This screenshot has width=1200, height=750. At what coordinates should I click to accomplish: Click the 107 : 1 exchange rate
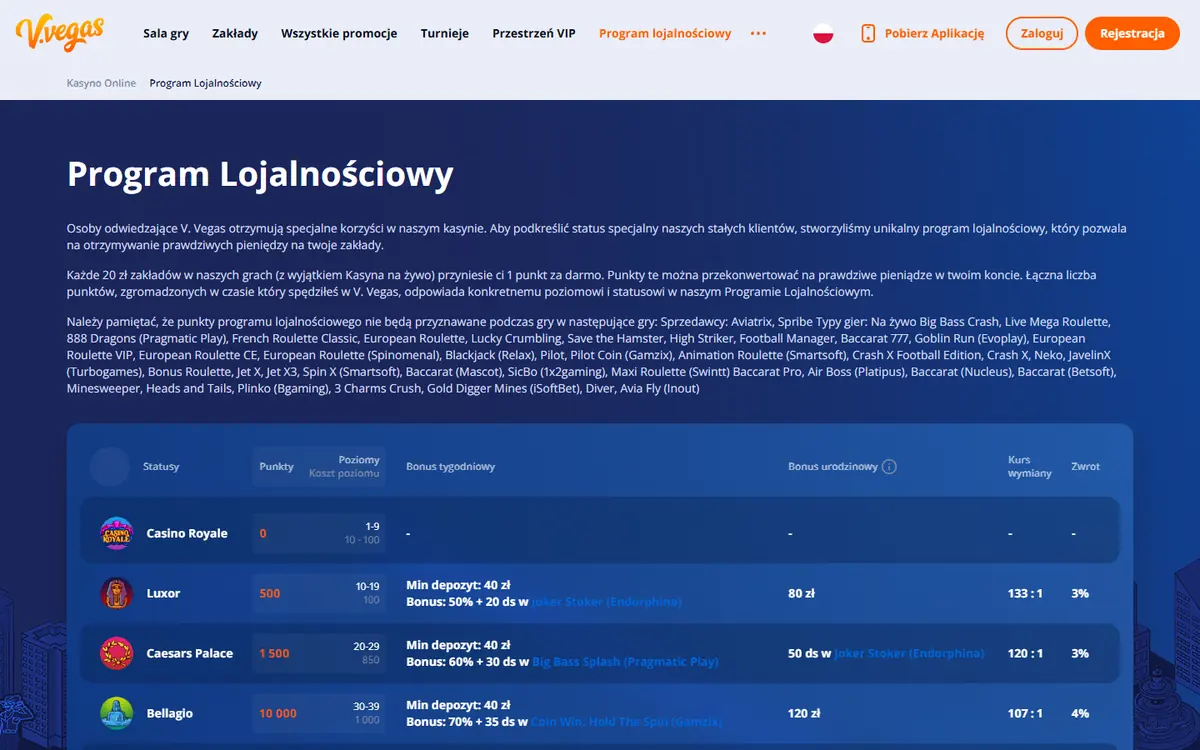coord(1025,713)
